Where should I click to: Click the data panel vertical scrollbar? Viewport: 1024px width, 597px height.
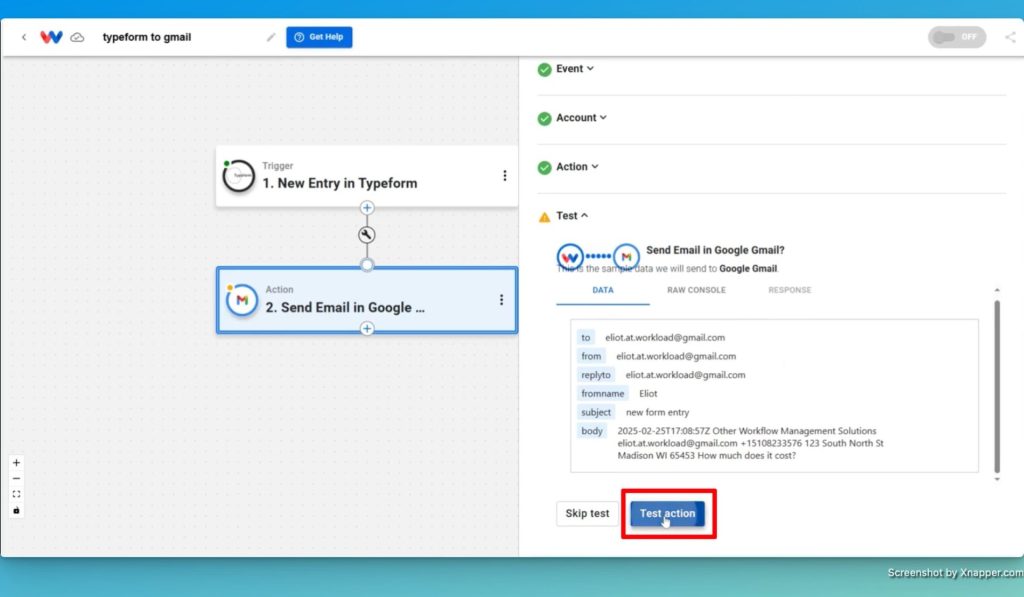[997, 386]
